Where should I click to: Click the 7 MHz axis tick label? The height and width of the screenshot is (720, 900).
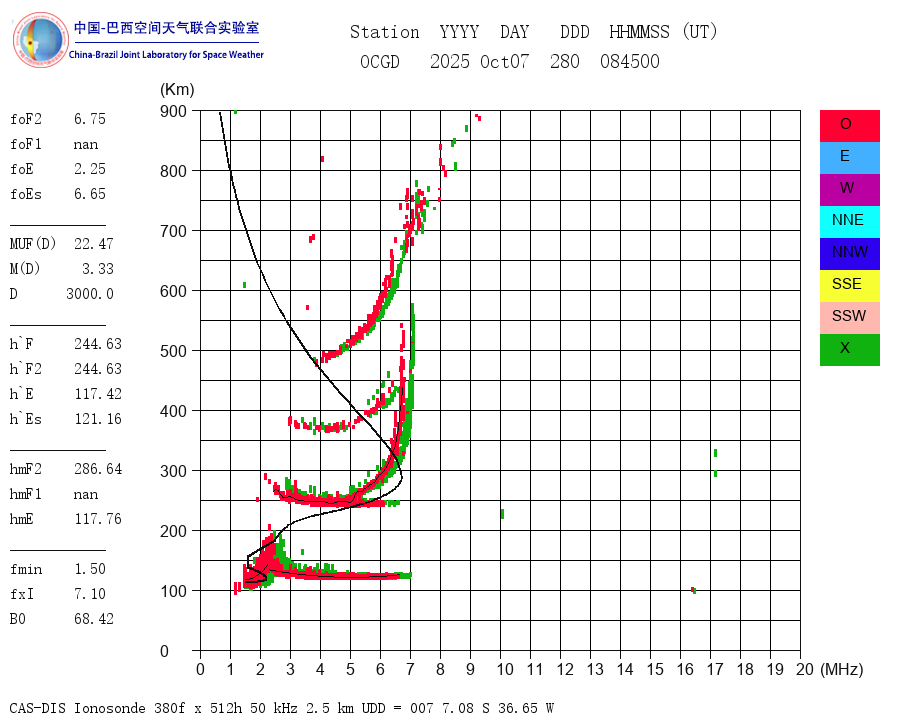click(410, 669)
